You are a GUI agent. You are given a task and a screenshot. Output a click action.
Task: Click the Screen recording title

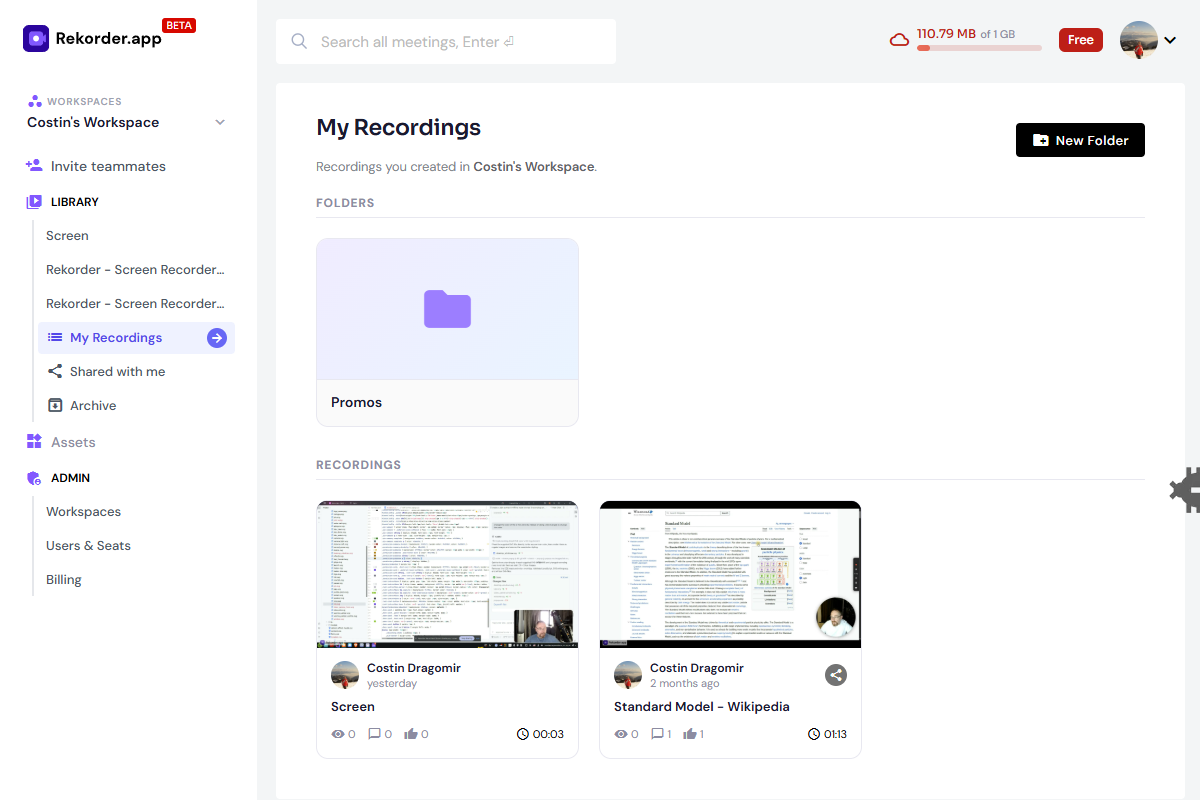[353, 706]
